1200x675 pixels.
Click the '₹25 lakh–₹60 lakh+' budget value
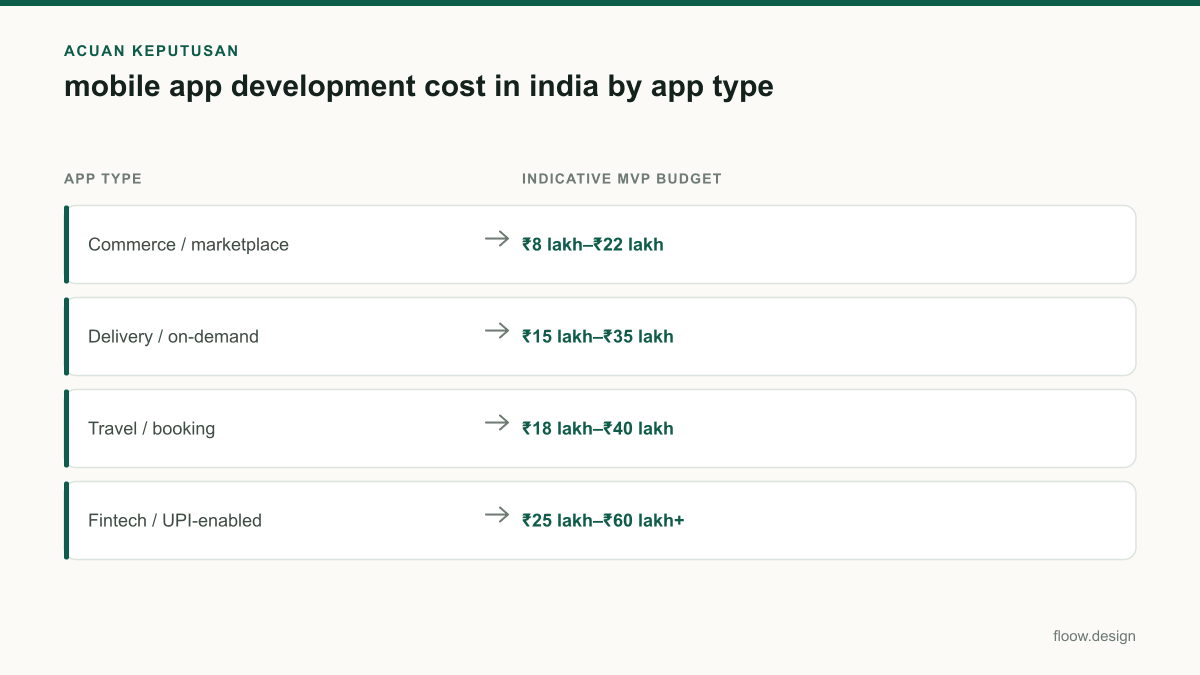(x=603, y=520)
